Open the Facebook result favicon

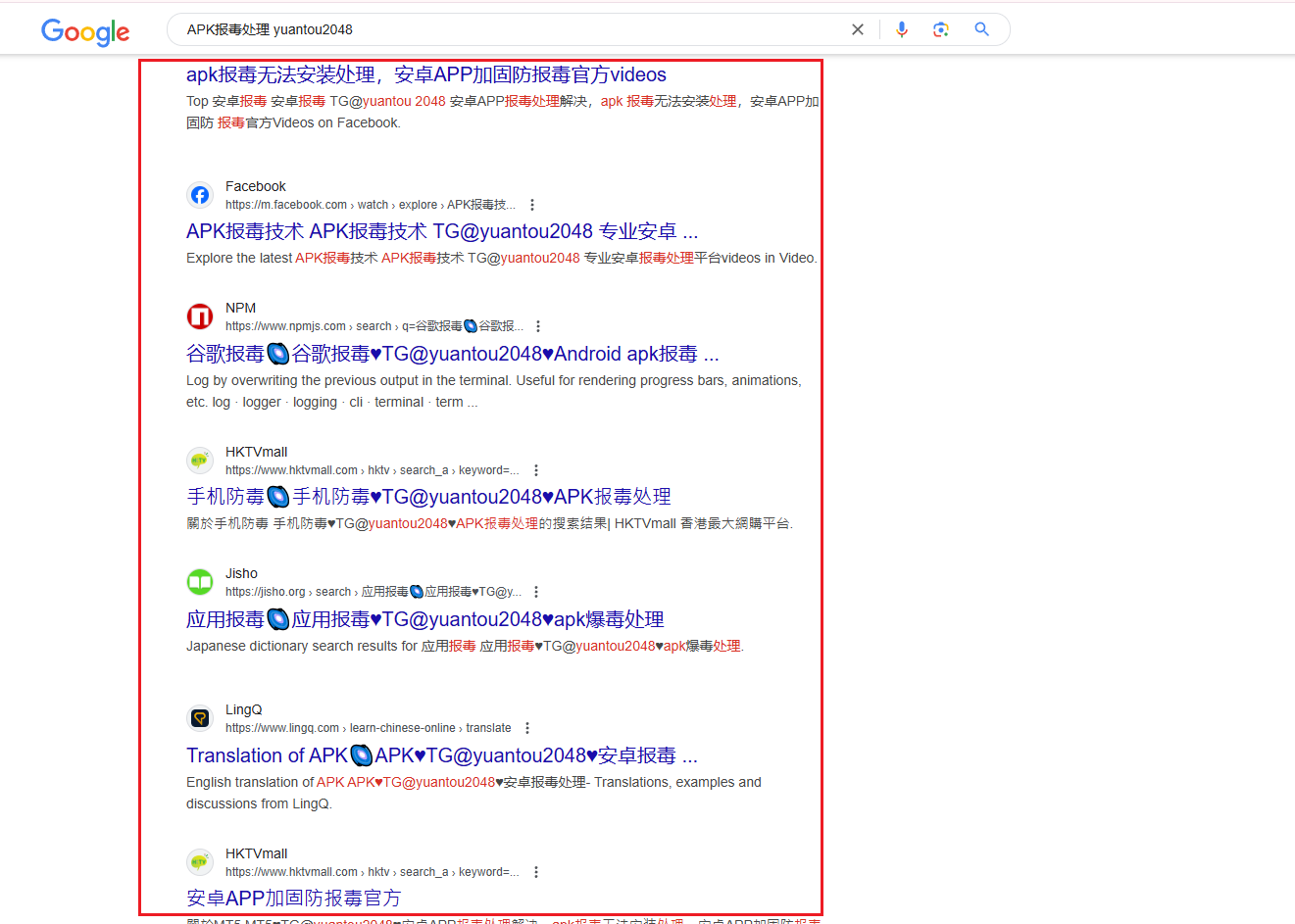pos(200,195)
